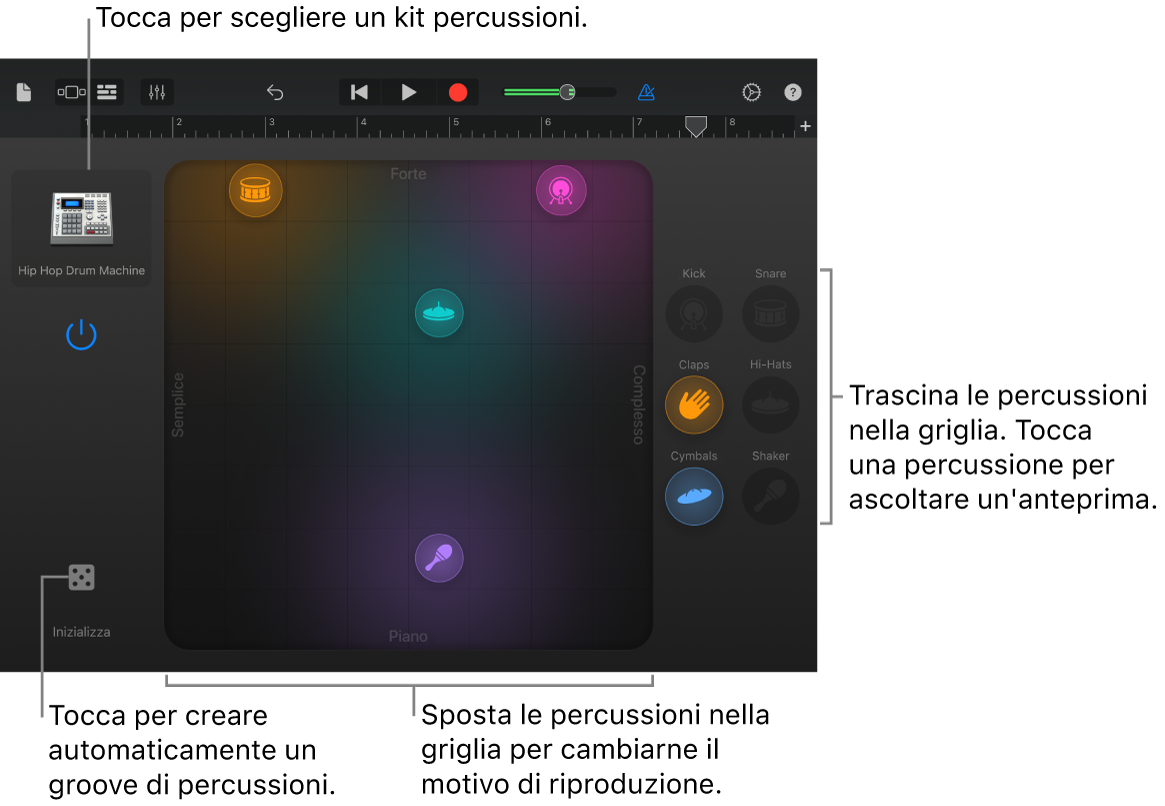Screen dimensions: 1165x806
Task: Disable the Claps instrument
Action: 694,405
